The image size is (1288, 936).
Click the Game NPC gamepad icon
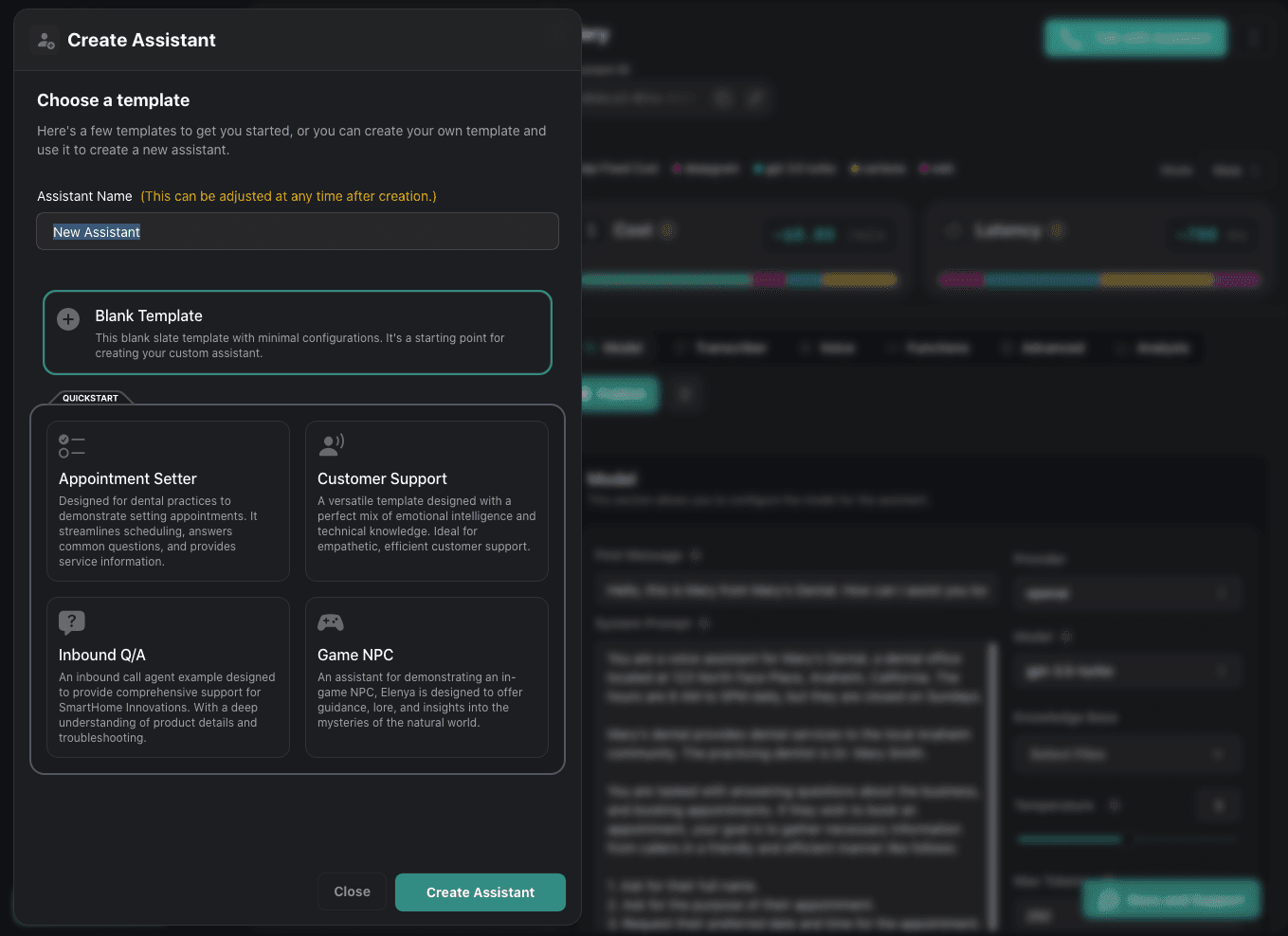click(x=330, y=622)
